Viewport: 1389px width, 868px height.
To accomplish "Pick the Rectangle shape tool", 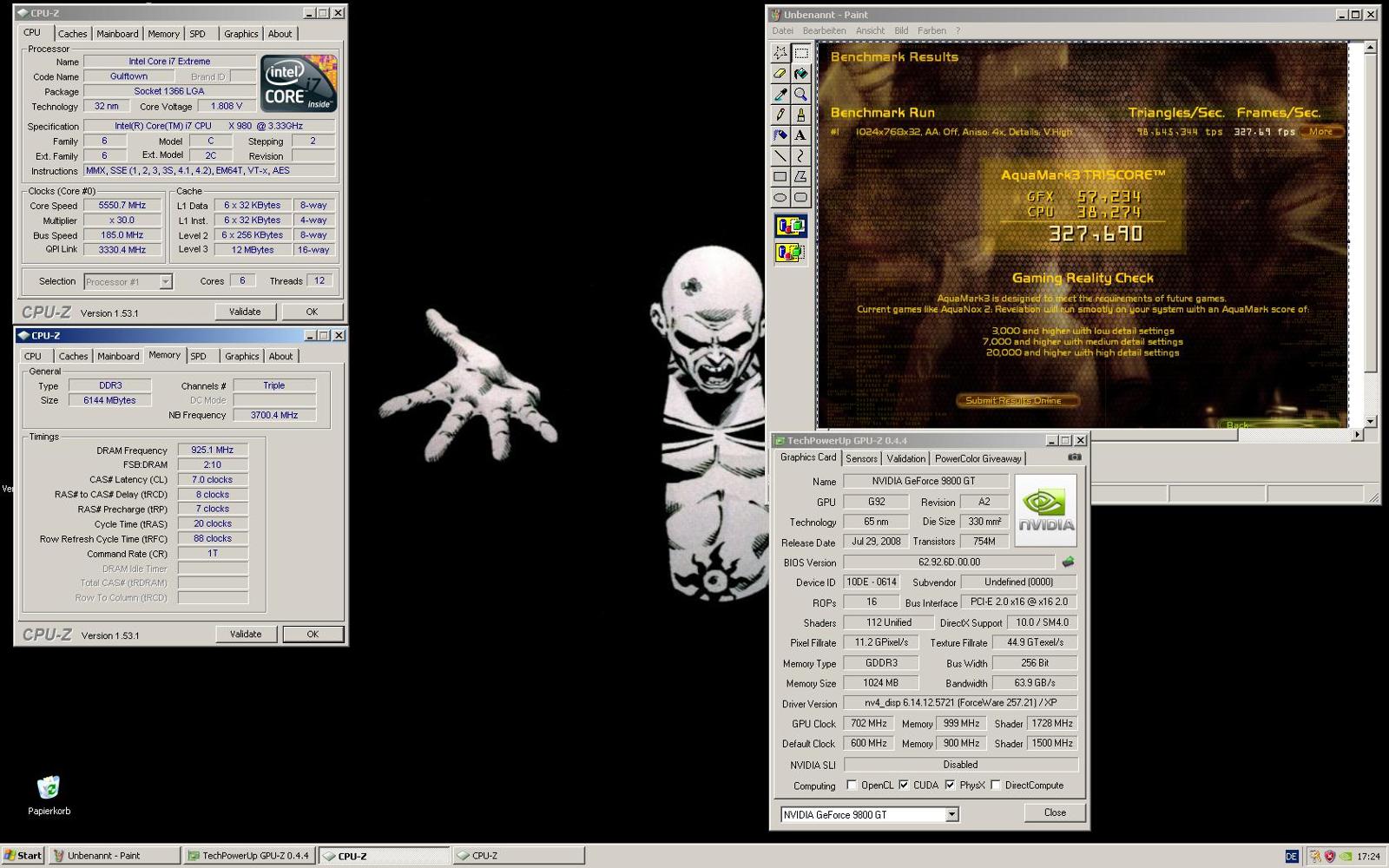I will (x=780, y=176).
